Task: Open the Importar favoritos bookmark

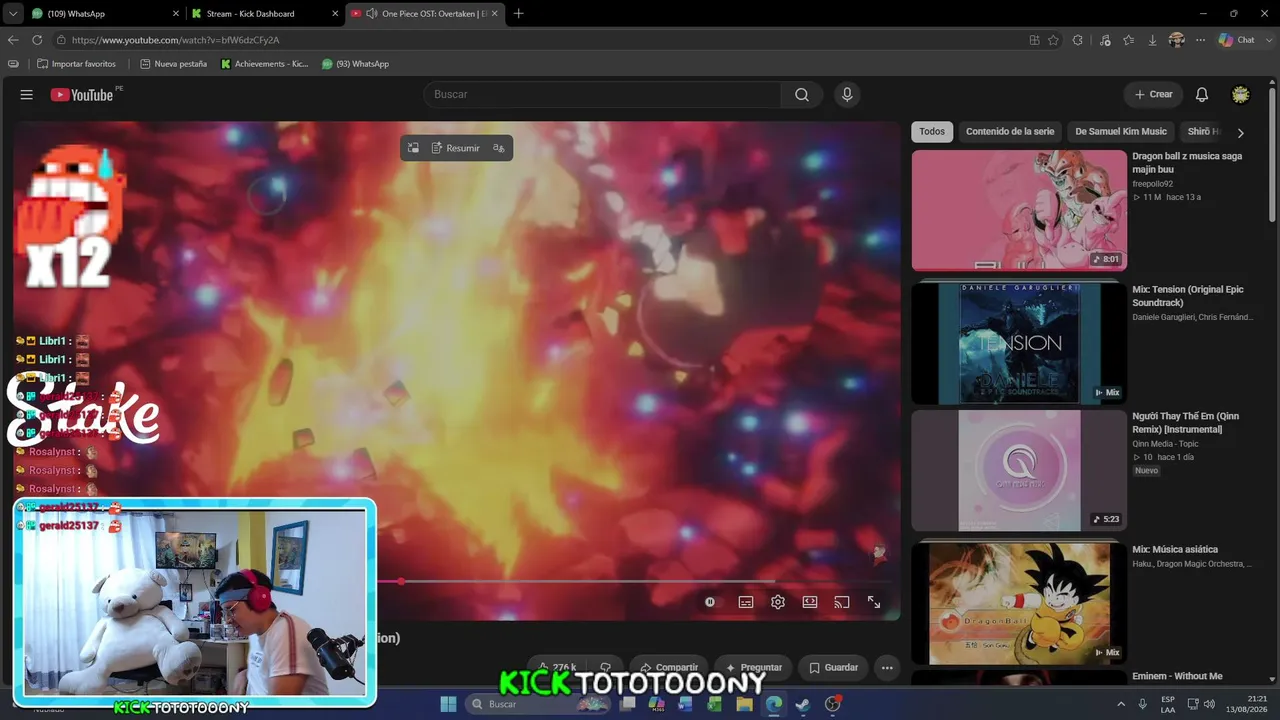Action: 76,64
